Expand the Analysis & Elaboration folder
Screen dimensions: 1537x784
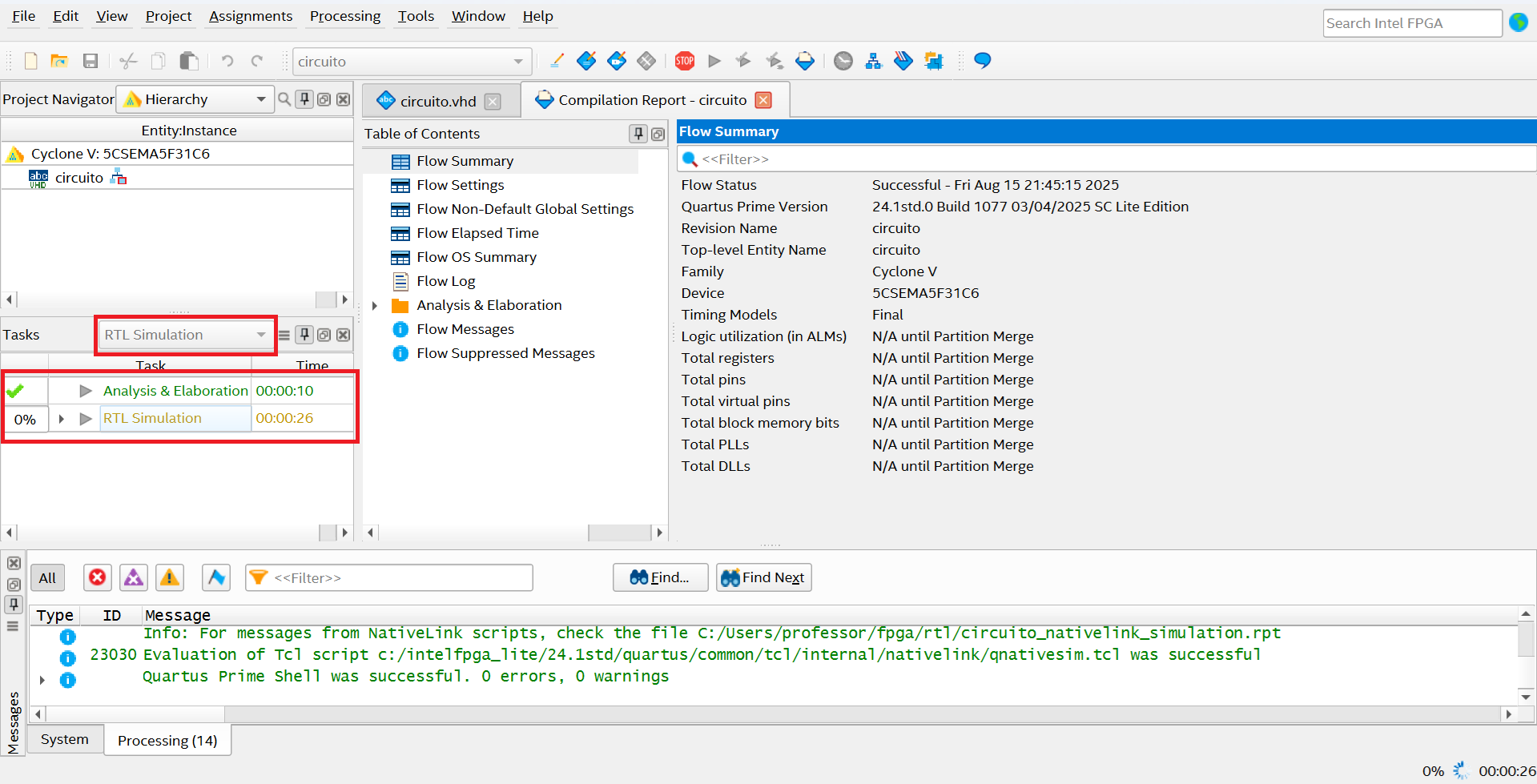(x=374, y=305)
